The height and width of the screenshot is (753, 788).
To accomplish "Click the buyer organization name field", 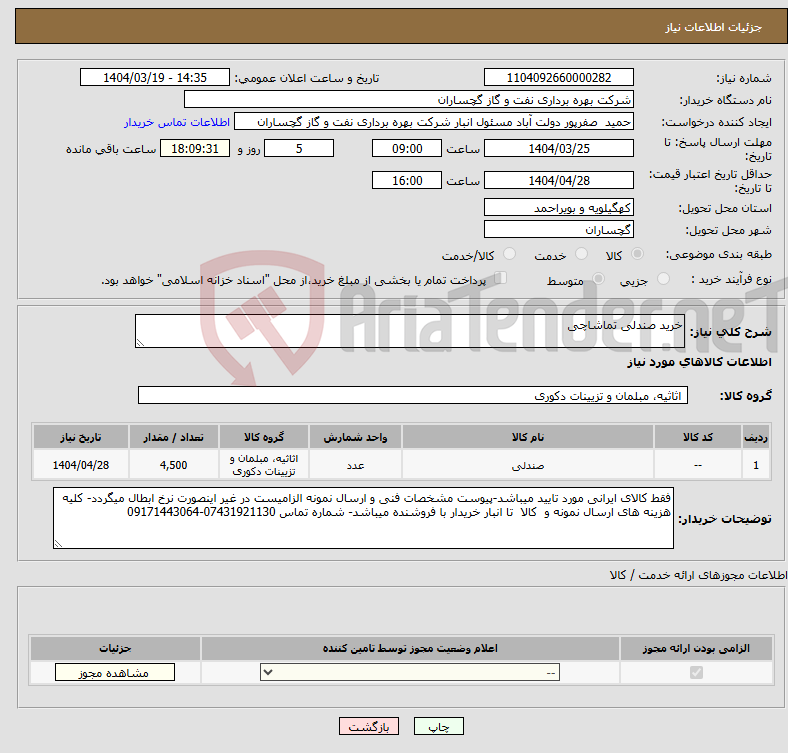I will [409, 100].
